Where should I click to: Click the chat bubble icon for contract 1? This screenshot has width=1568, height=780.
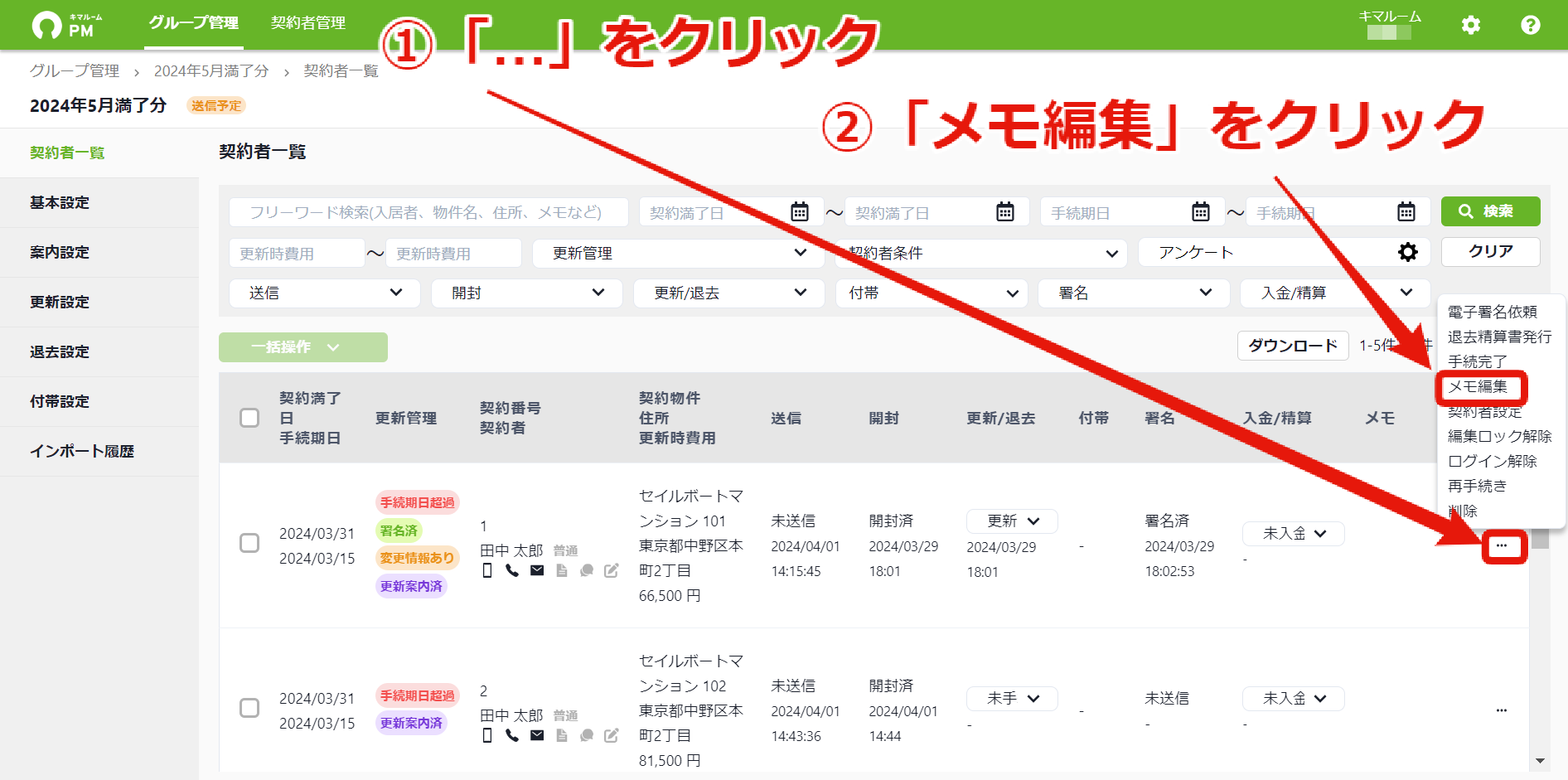coord(587,570)
